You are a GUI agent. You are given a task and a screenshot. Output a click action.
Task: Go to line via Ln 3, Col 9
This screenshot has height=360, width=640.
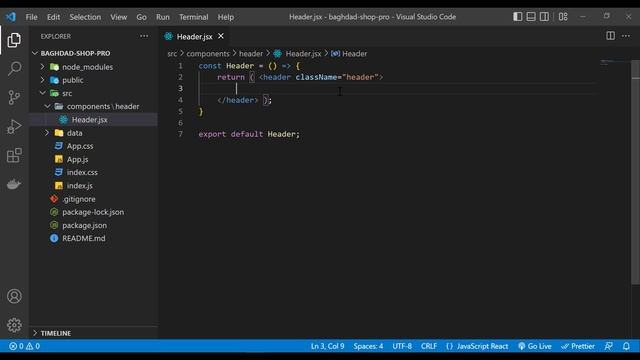(327, 346)
